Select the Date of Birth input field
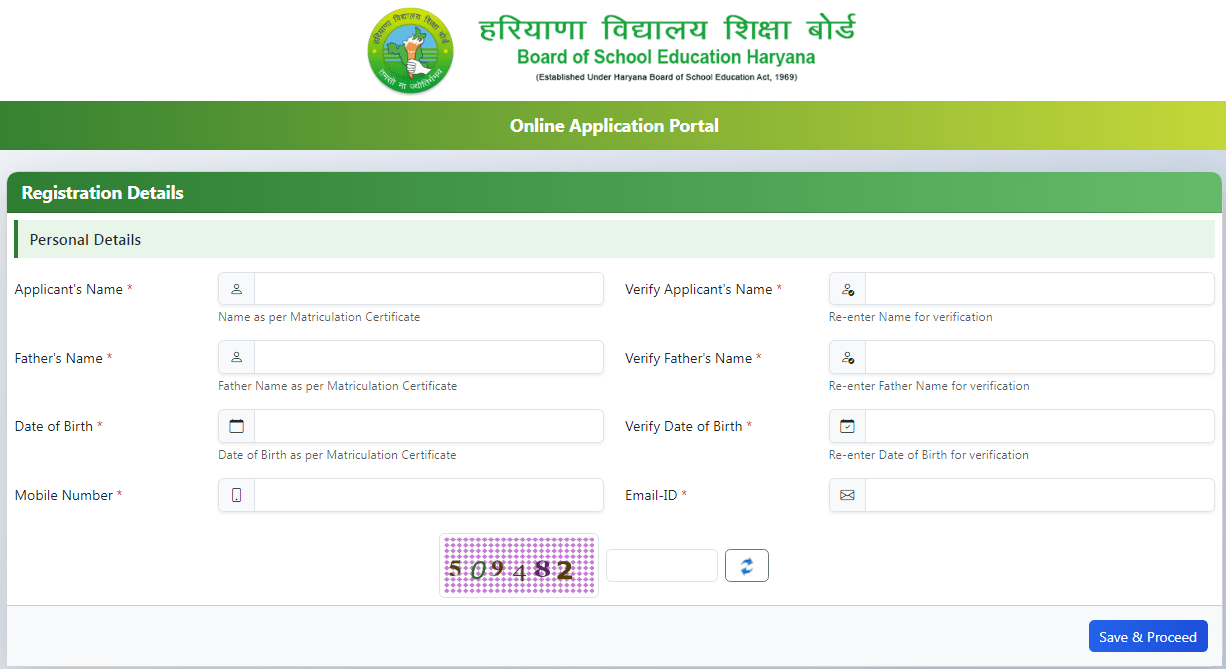This screenshot has height=669, width=1226. click(430, 425)
